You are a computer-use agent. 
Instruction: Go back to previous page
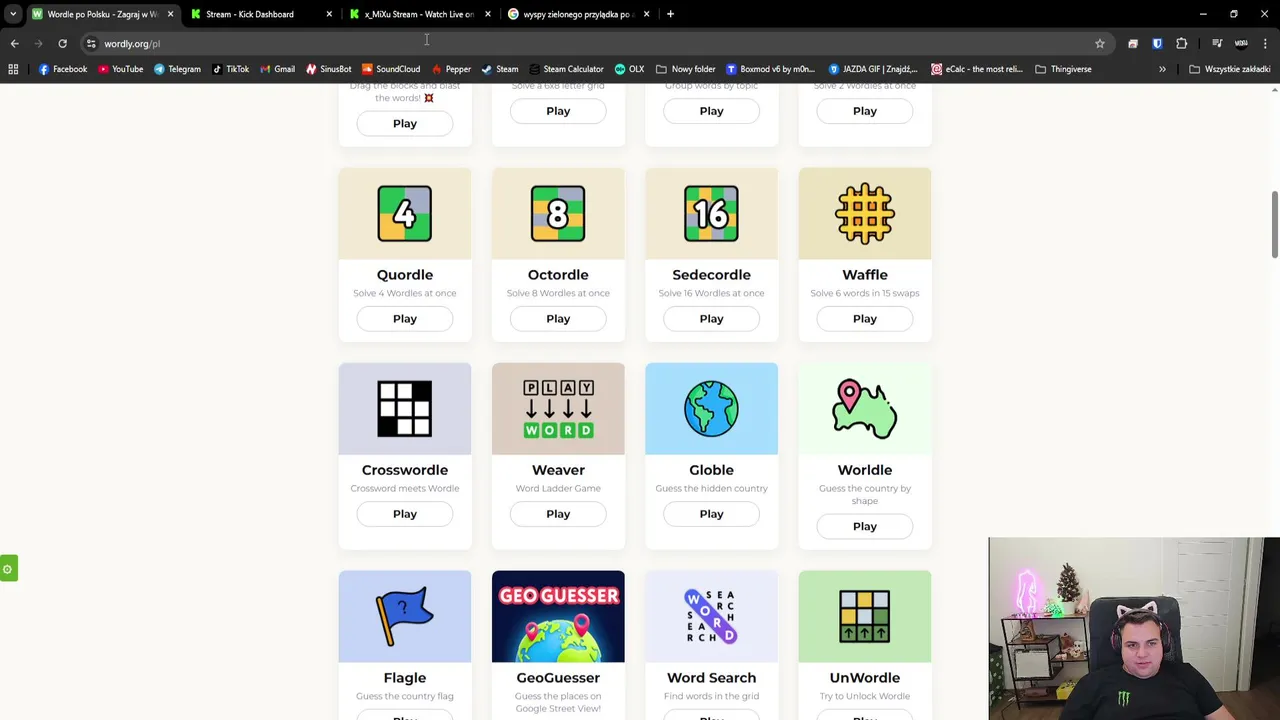coord(14,43)
